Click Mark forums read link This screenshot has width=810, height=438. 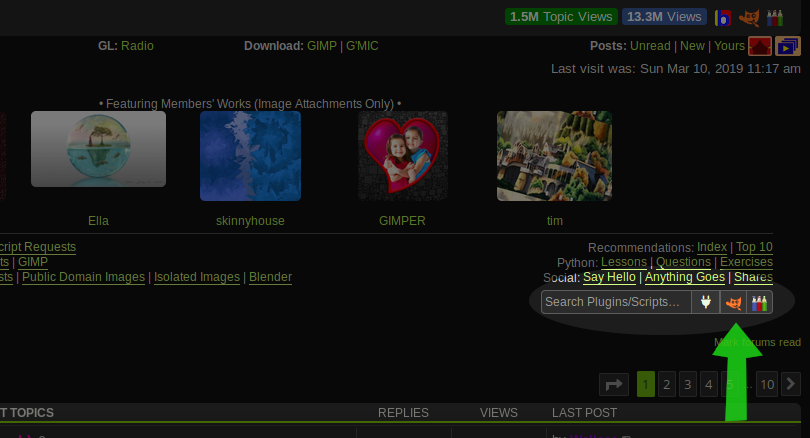757,342
